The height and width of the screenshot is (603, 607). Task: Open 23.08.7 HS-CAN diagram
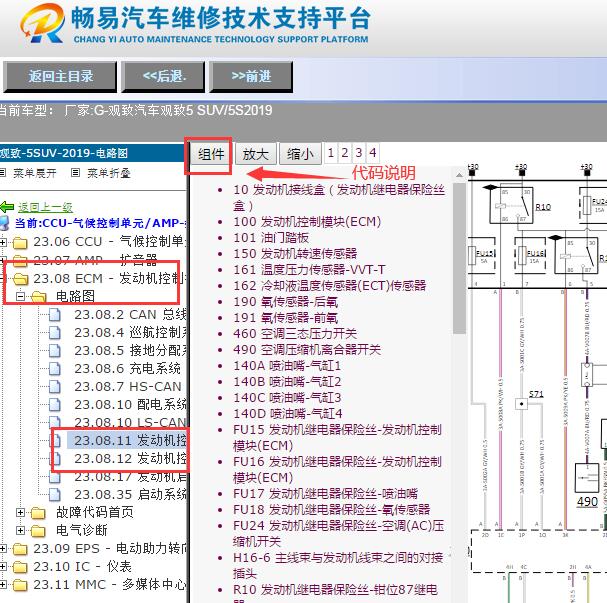[x=128, y=387]
